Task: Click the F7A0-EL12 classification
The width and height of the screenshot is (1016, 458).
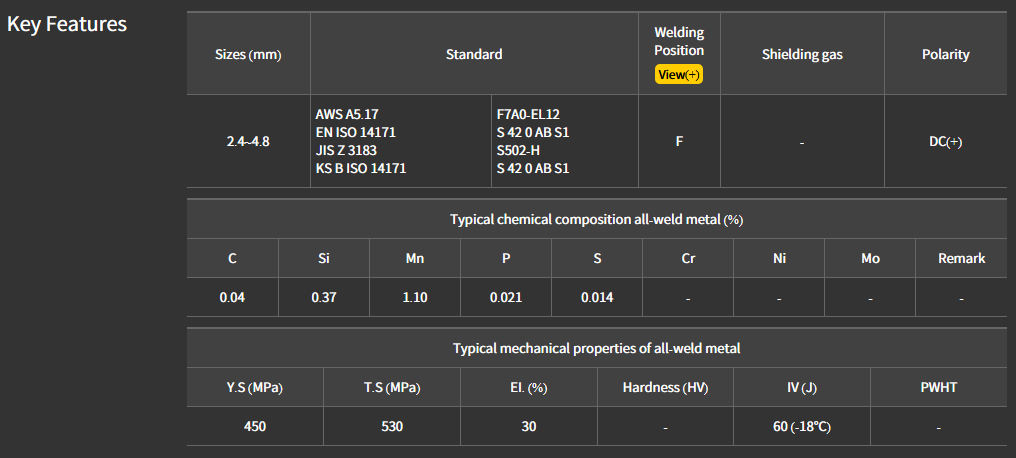Action: pyautogui.click(x=528, y=114)
